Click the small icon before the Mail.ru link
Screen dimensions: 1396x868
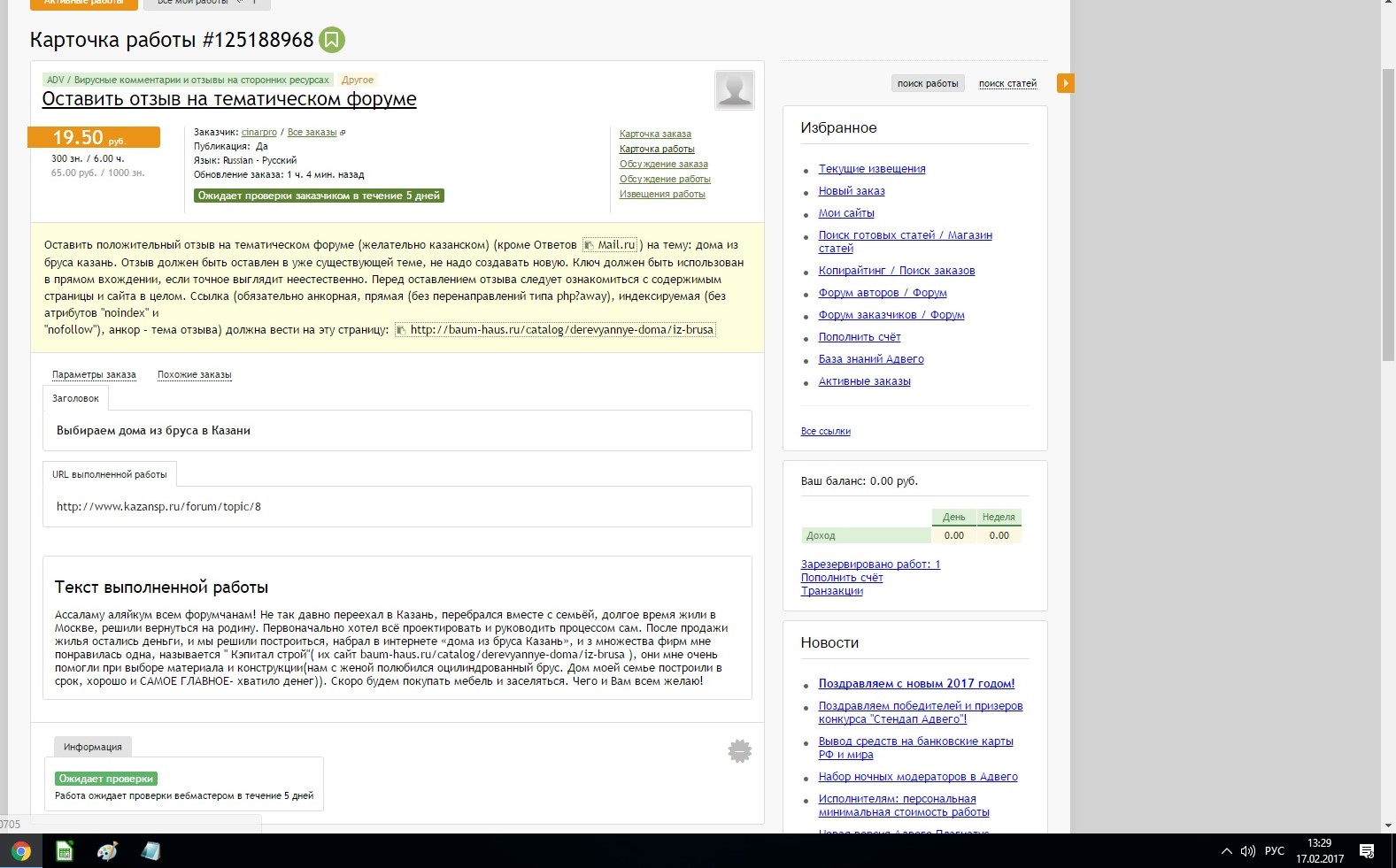[x=590, y=245]
